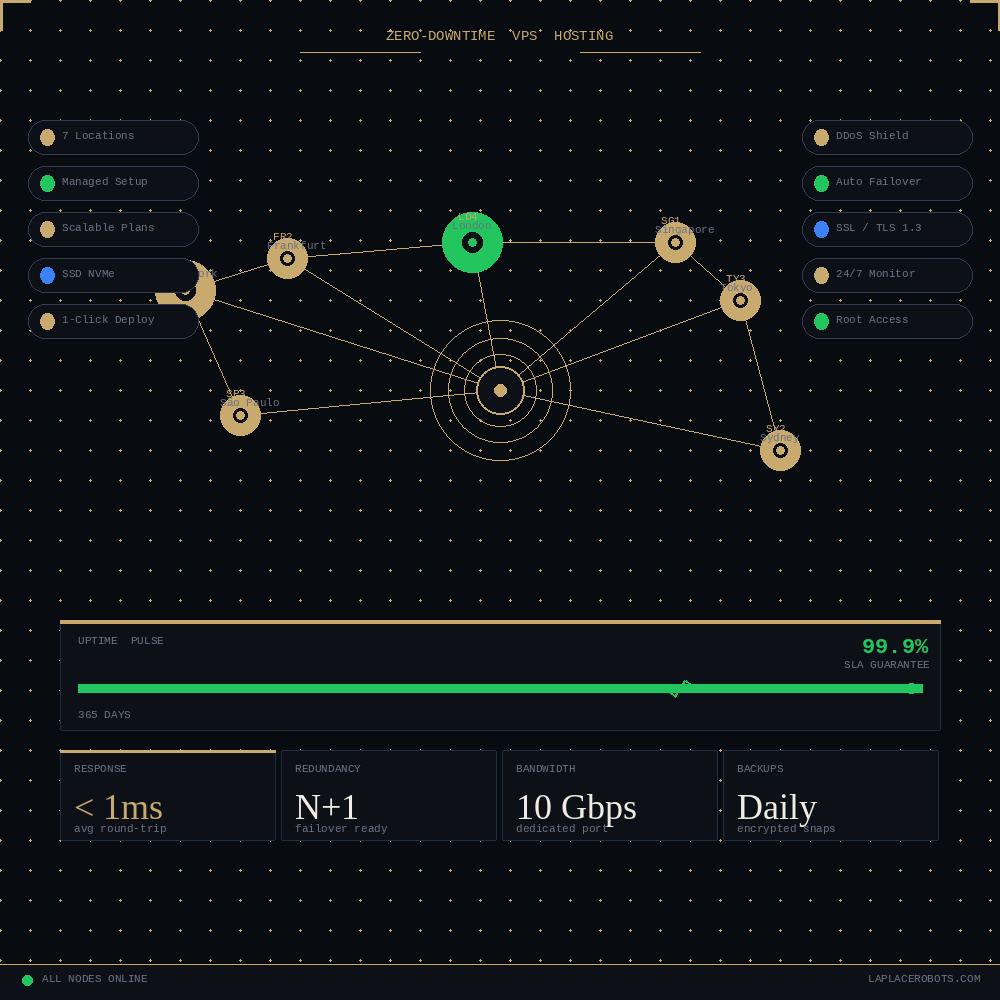Open the Root Access pill
The image size is (1000, 1000).
(x=887, y=321)
